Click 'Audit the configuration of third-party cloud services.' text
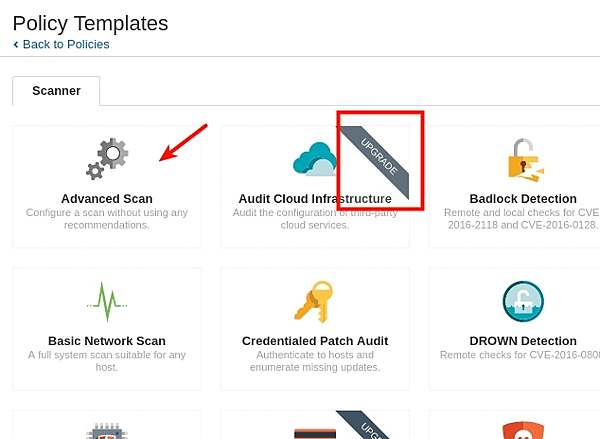 (x=315, y=219)
